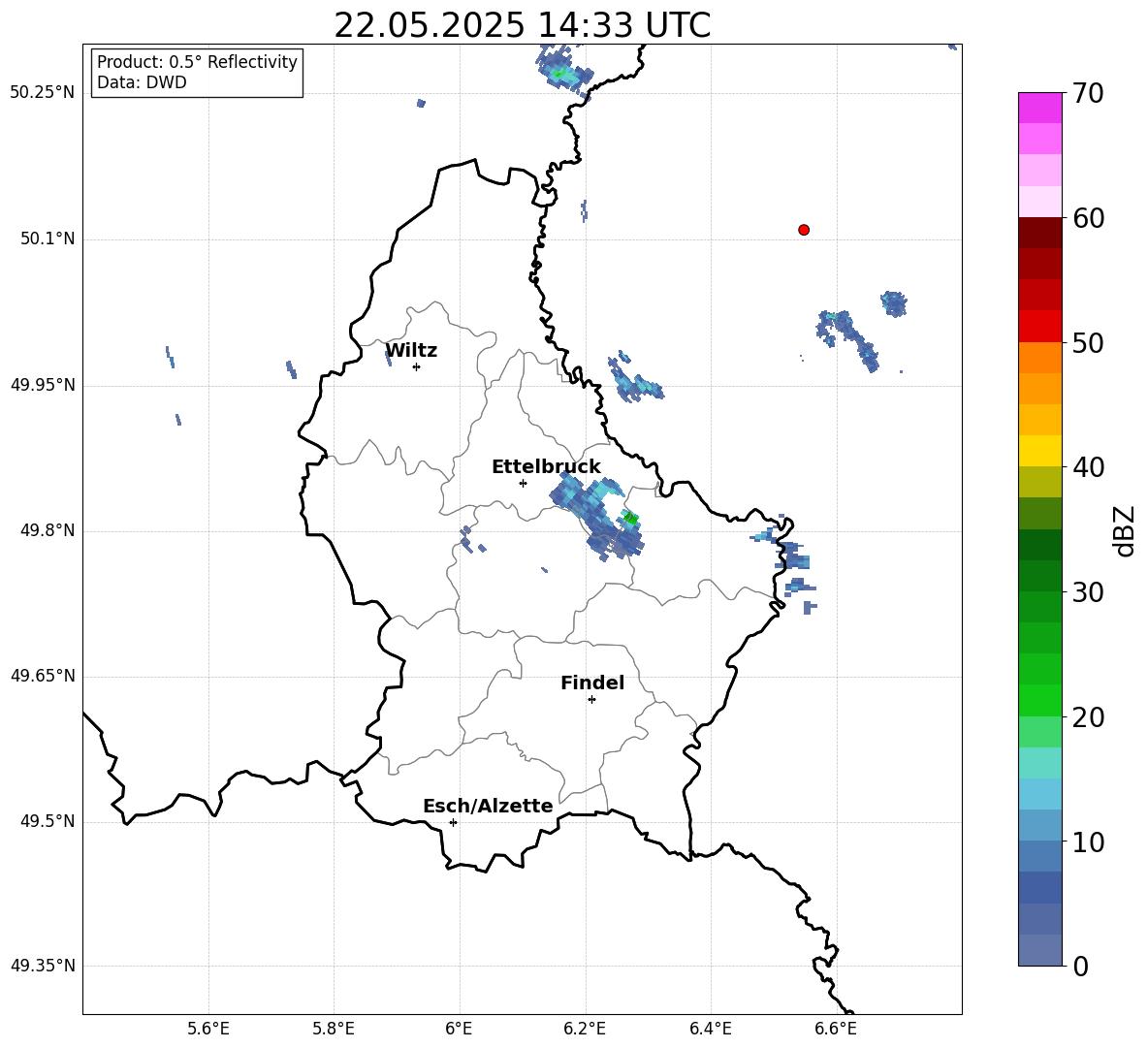
Task: Click the Data: DWD text
Action: click(x=142, y=82)
